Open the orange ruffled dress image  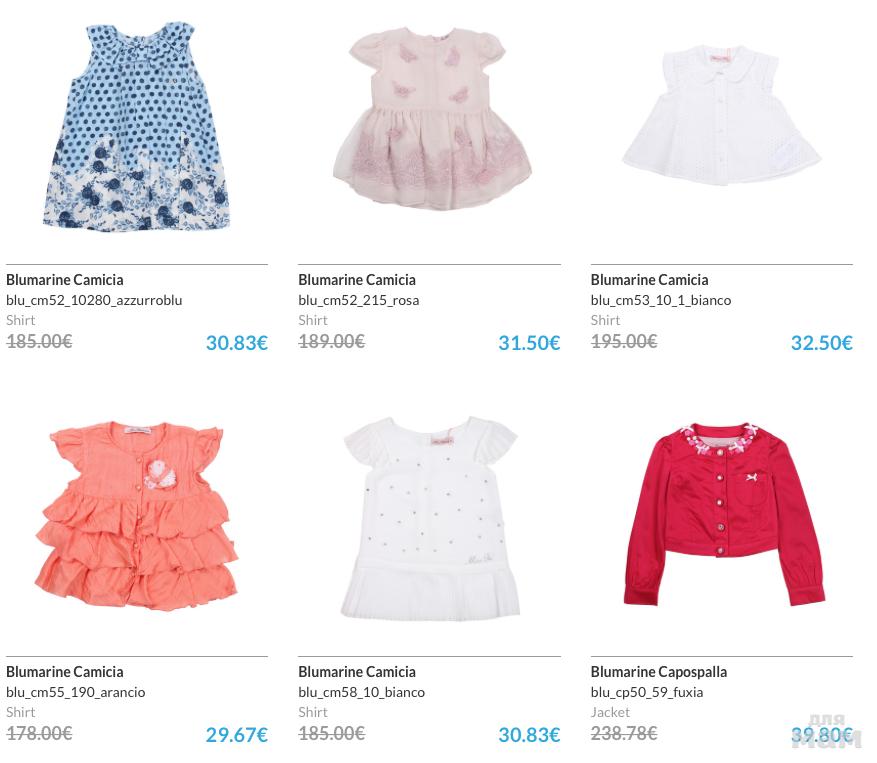136,515
